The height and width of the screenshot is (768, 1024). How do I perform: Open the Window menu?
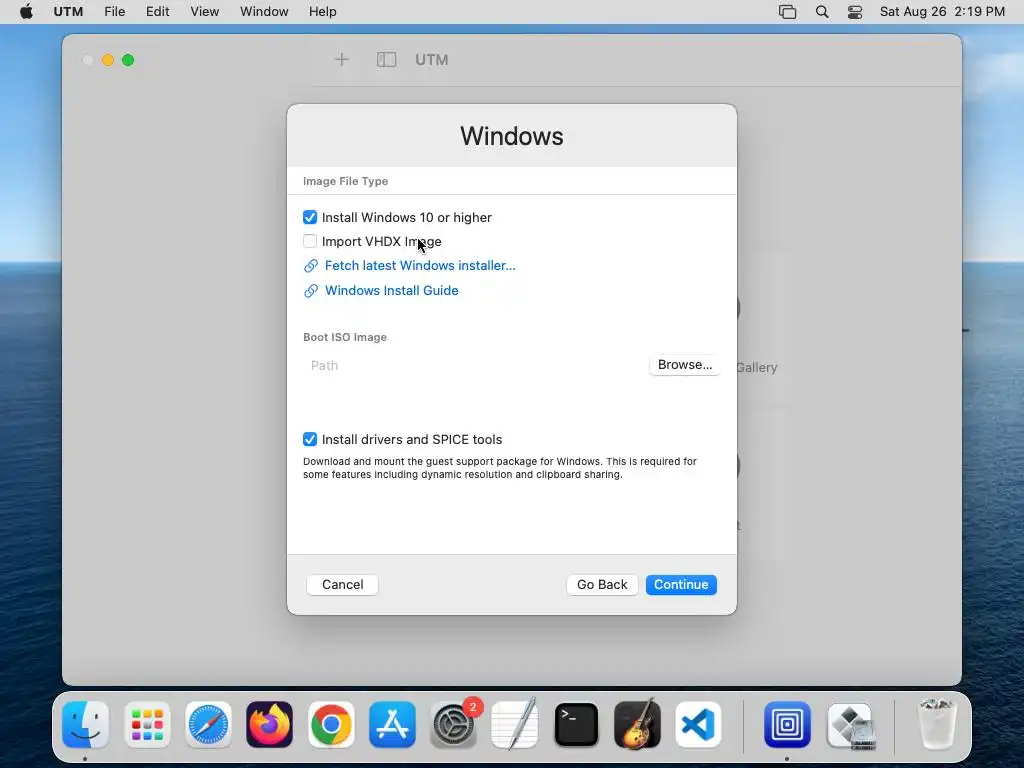click(x=264, y=12)
